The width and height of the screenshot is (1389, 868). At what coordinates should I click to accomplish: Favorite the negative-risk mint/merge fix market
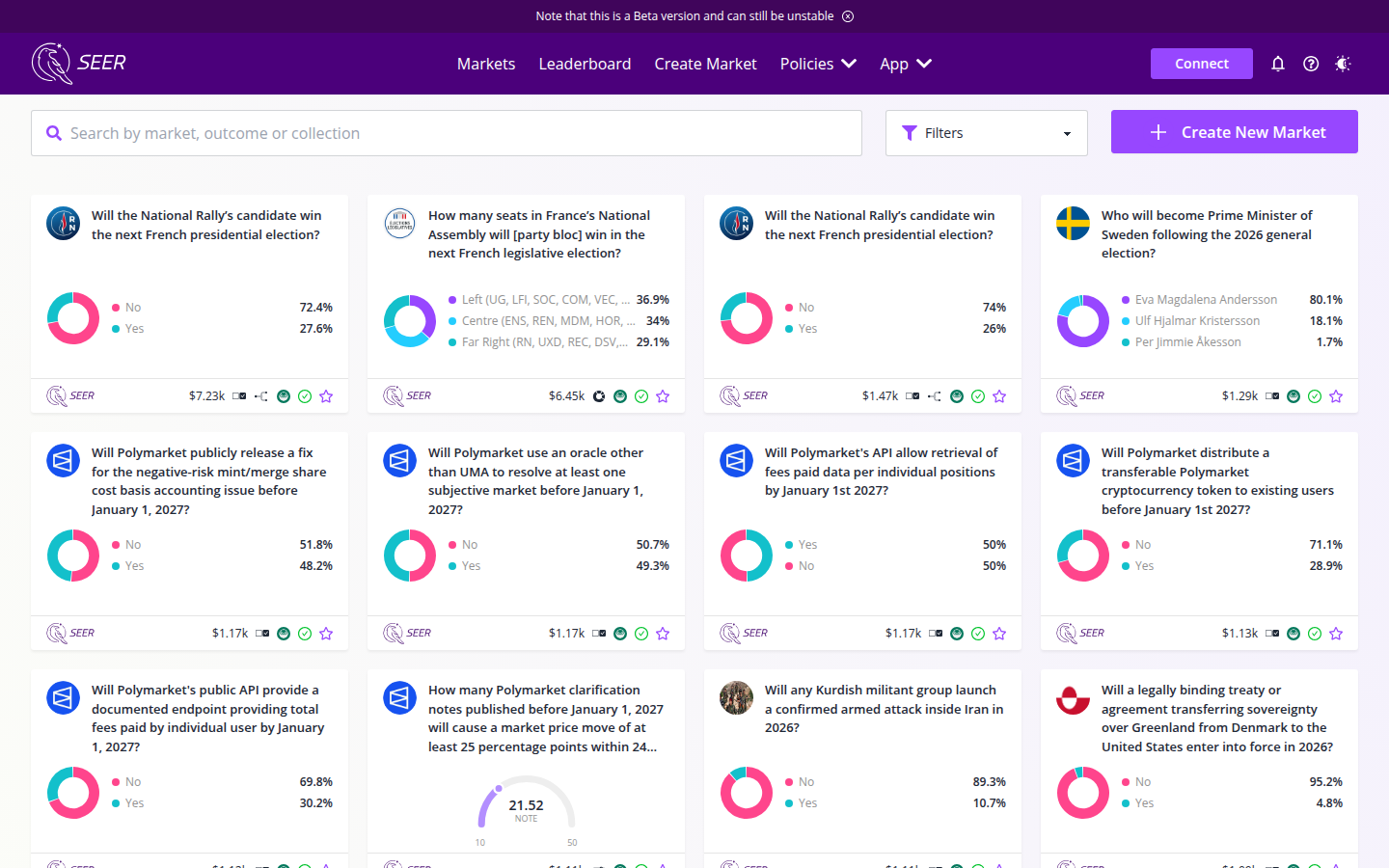pos(326,634)
